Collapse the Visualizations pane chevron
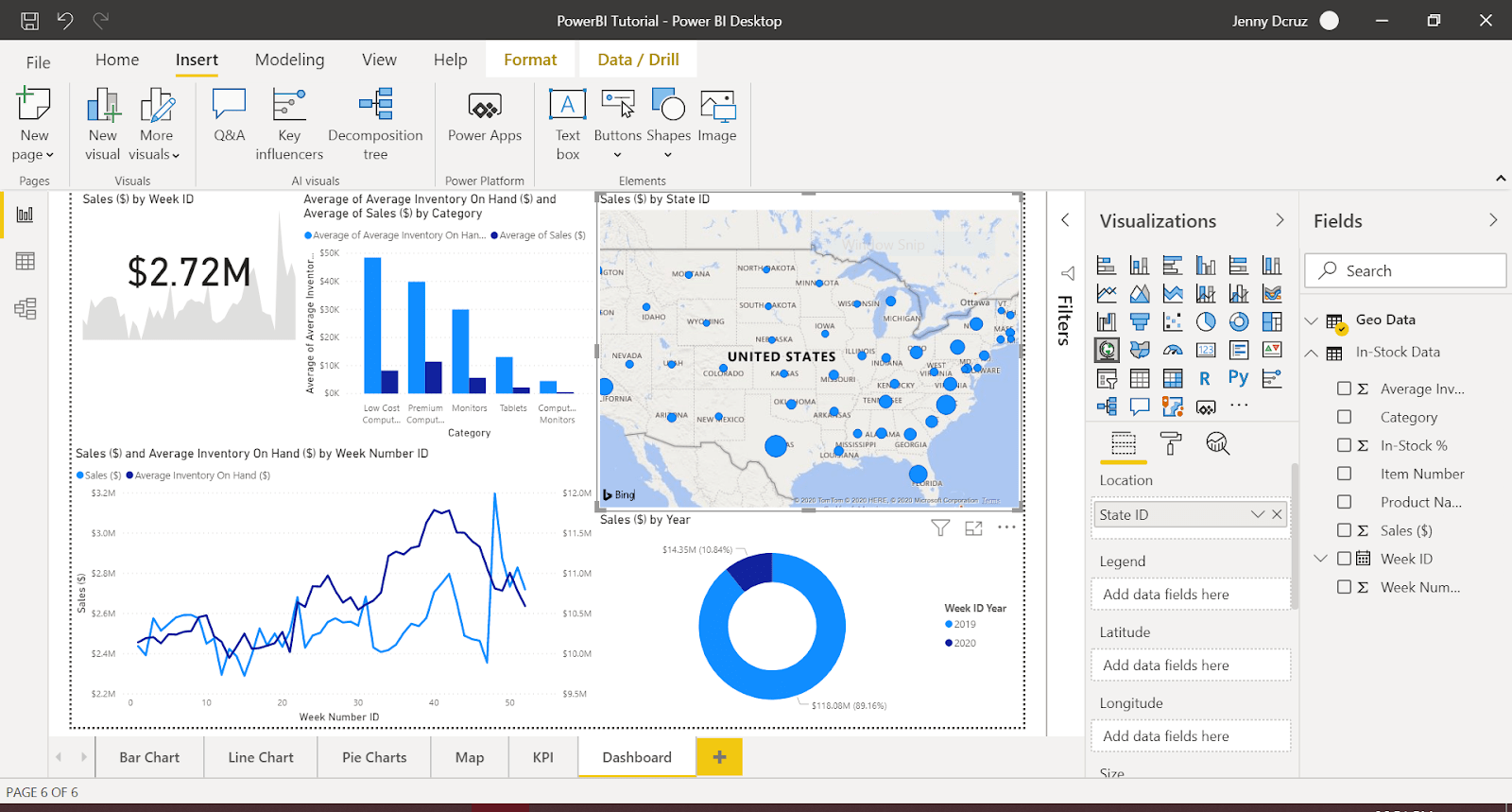 coord(1280,220)
